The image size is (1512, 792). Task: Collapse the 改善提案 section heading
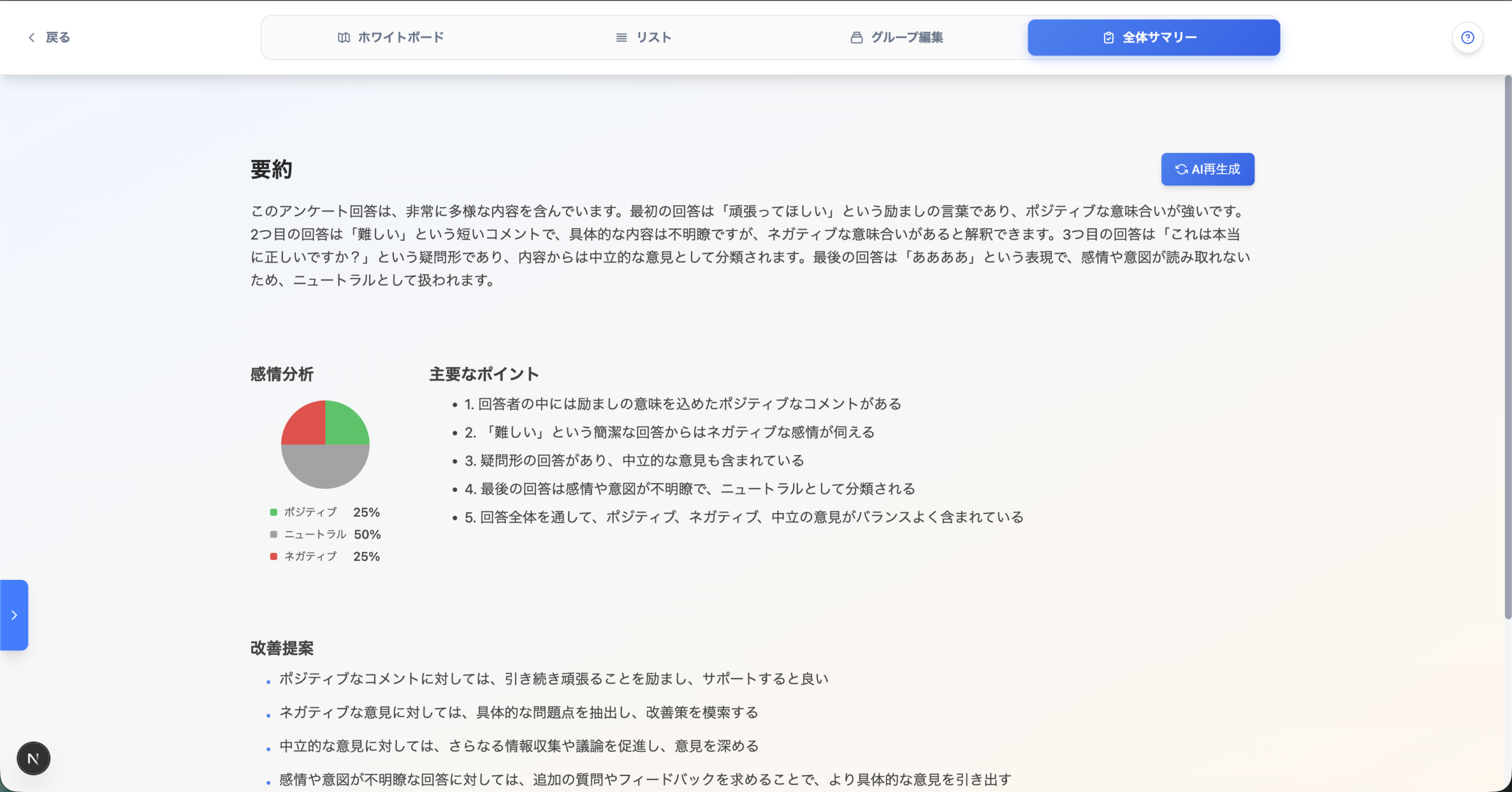[x=281, y=648]
